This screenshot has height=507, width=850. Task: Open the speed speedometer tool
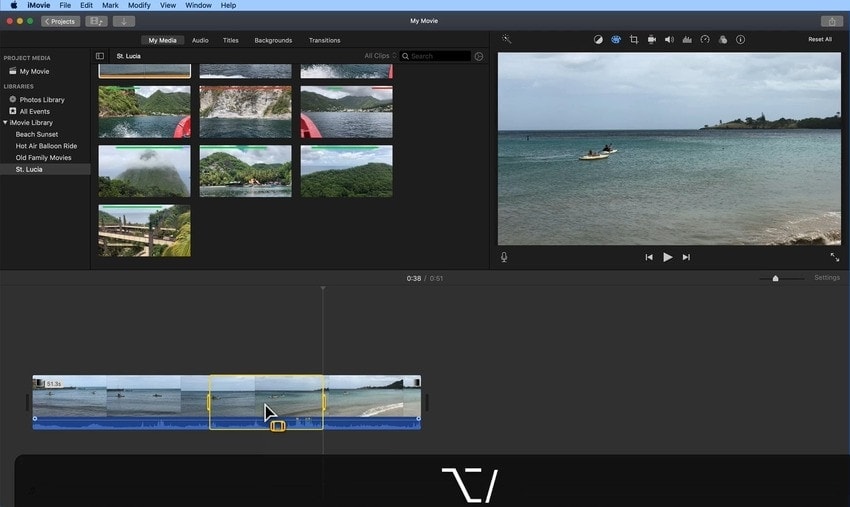705,40
